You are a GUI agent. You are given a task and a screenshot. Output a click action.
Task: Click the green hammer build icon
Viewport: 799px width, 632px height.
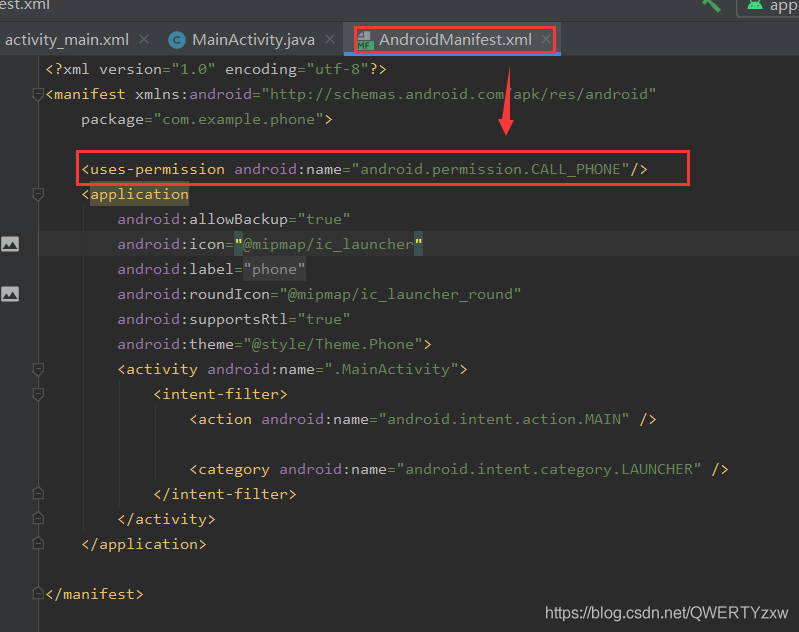point(712,5)
